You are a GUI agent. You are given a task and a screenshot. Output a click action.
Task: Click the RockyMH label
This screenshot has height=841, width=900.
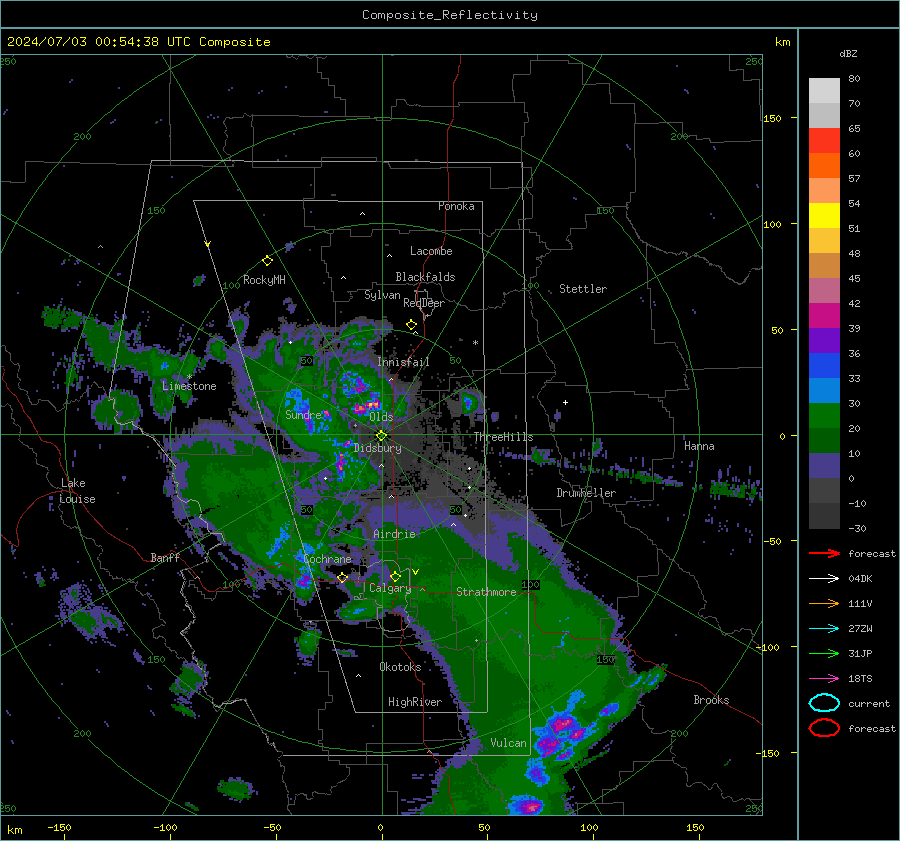264,280
